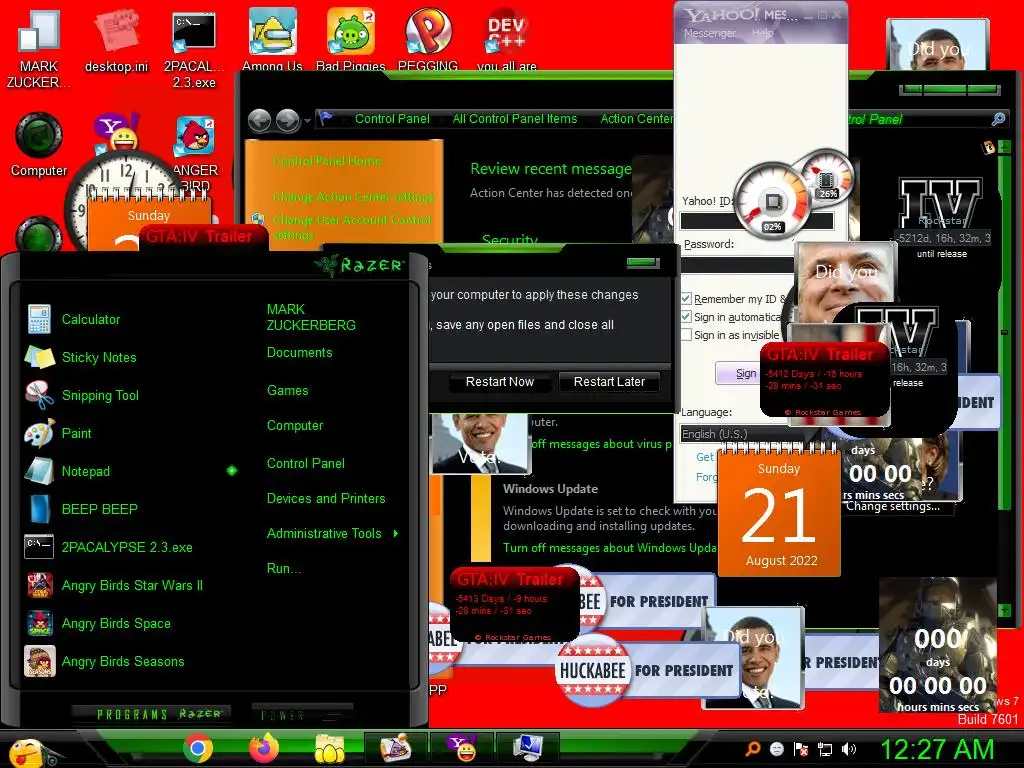Open Games in start menu
The image size is (1024, 768).
click(x=287, y=391)
